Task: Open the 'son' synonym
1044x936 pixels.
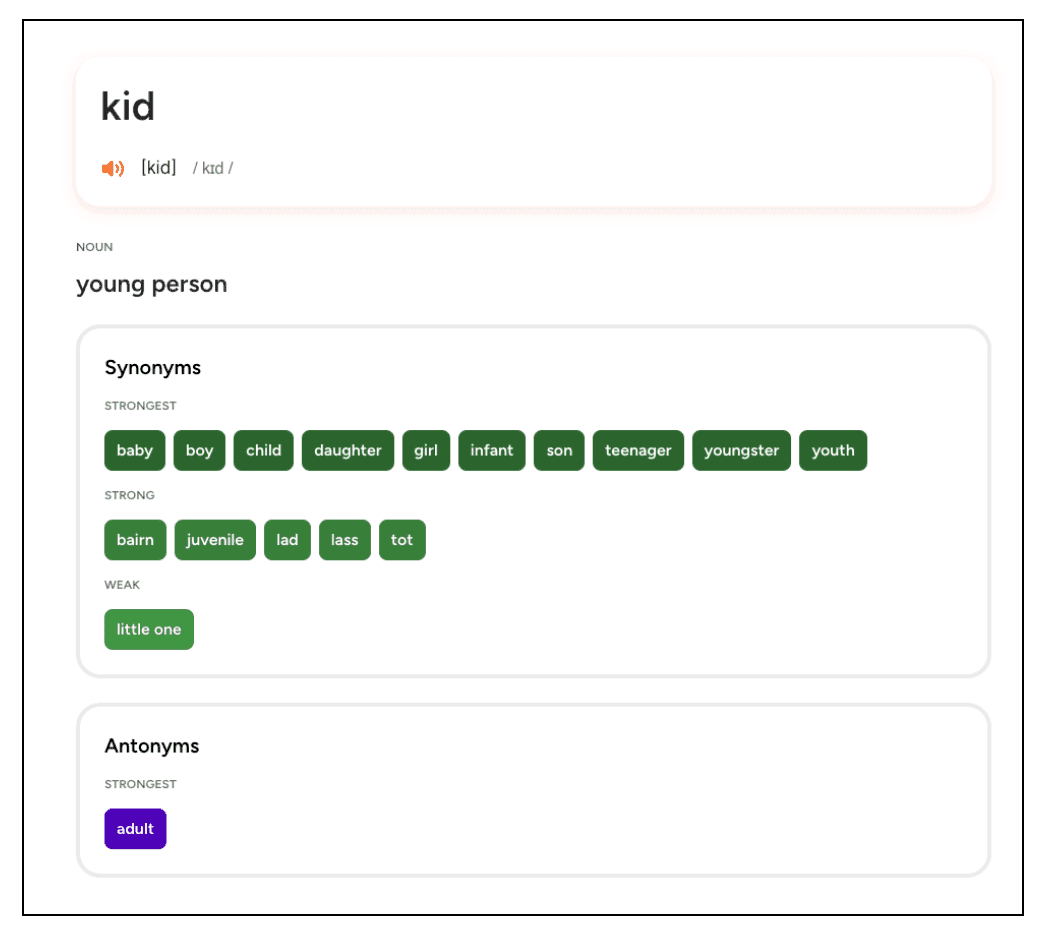Action: 559,450
